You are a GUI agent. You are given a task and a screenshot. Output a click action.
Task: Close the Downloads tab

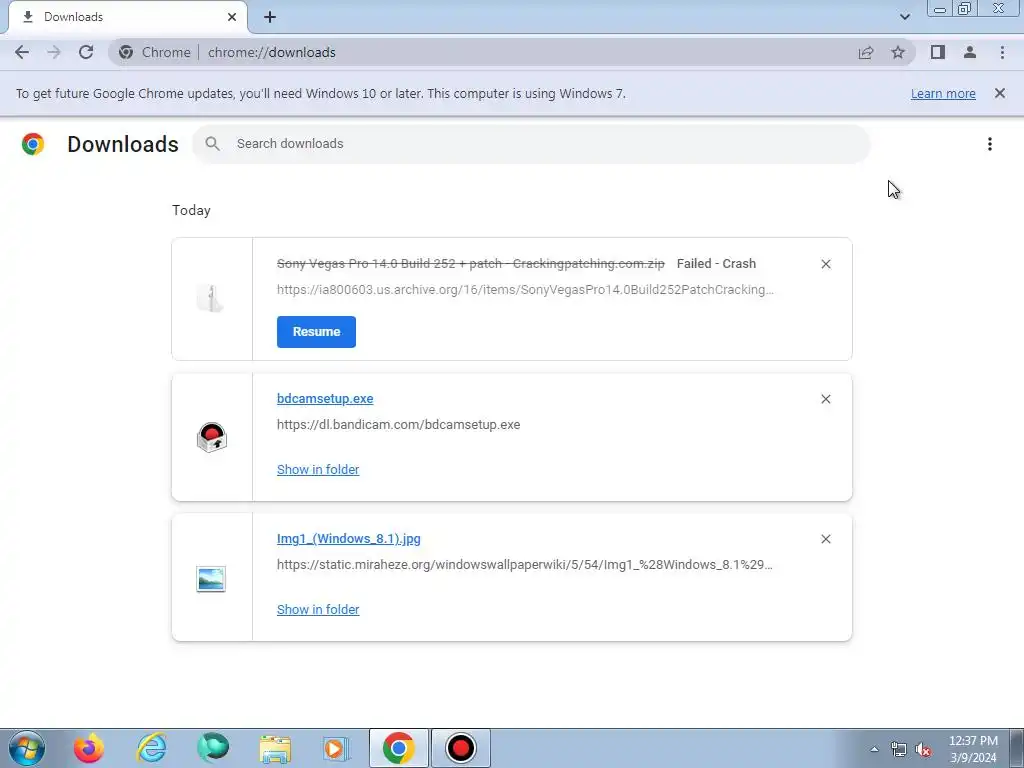coord(232,17)
